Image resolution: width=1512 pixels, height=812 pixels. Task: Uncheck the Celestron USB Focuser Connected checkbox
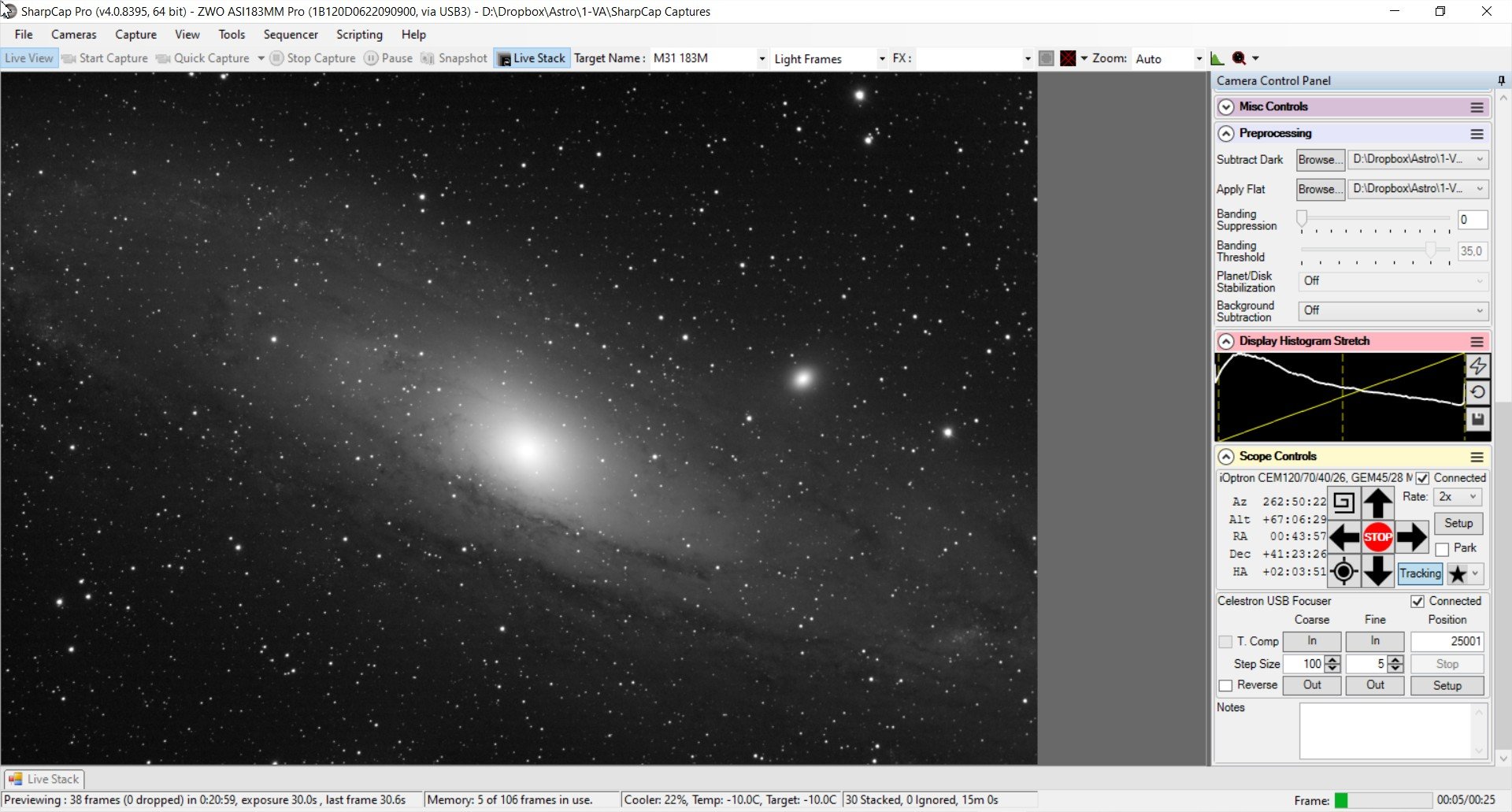point(1417,602)
